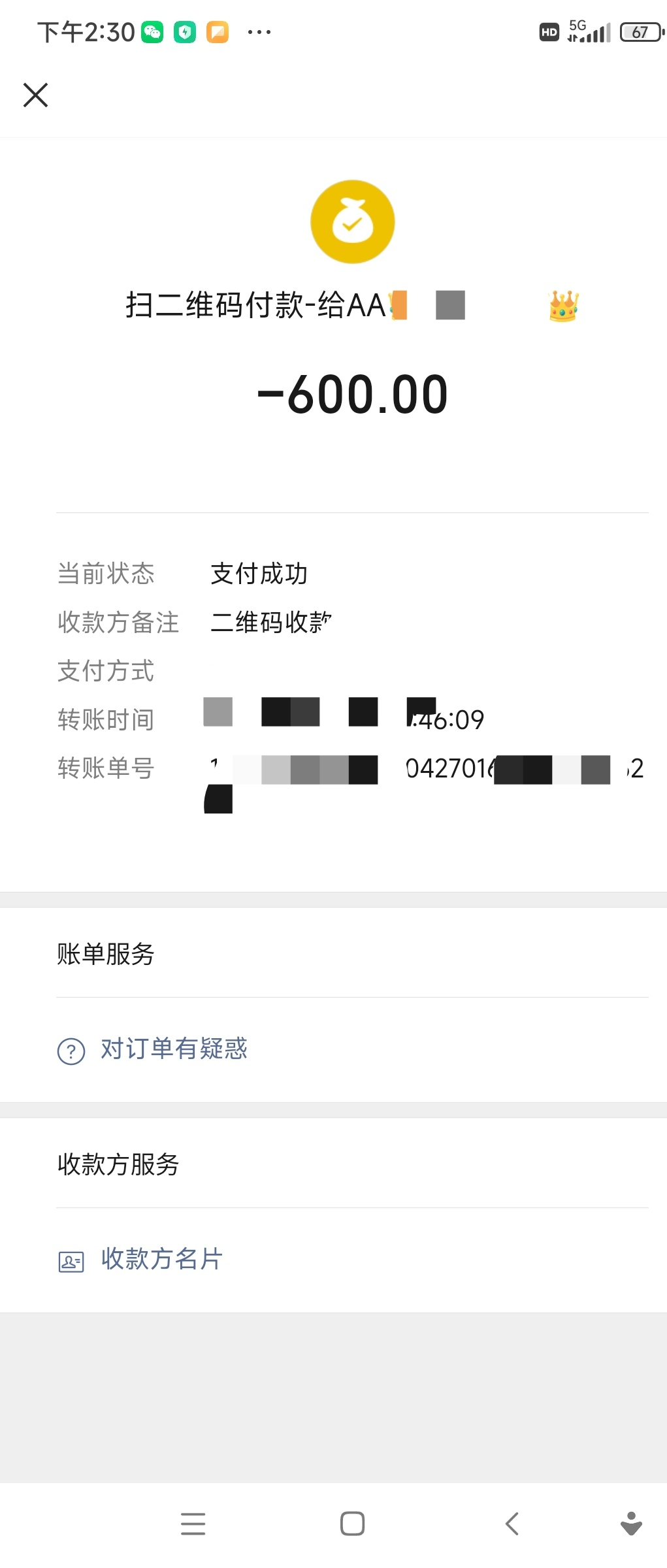Close the payment detail page
Image resolution: width=667 pixels, height=1568 pixels.
coord(36,95)
